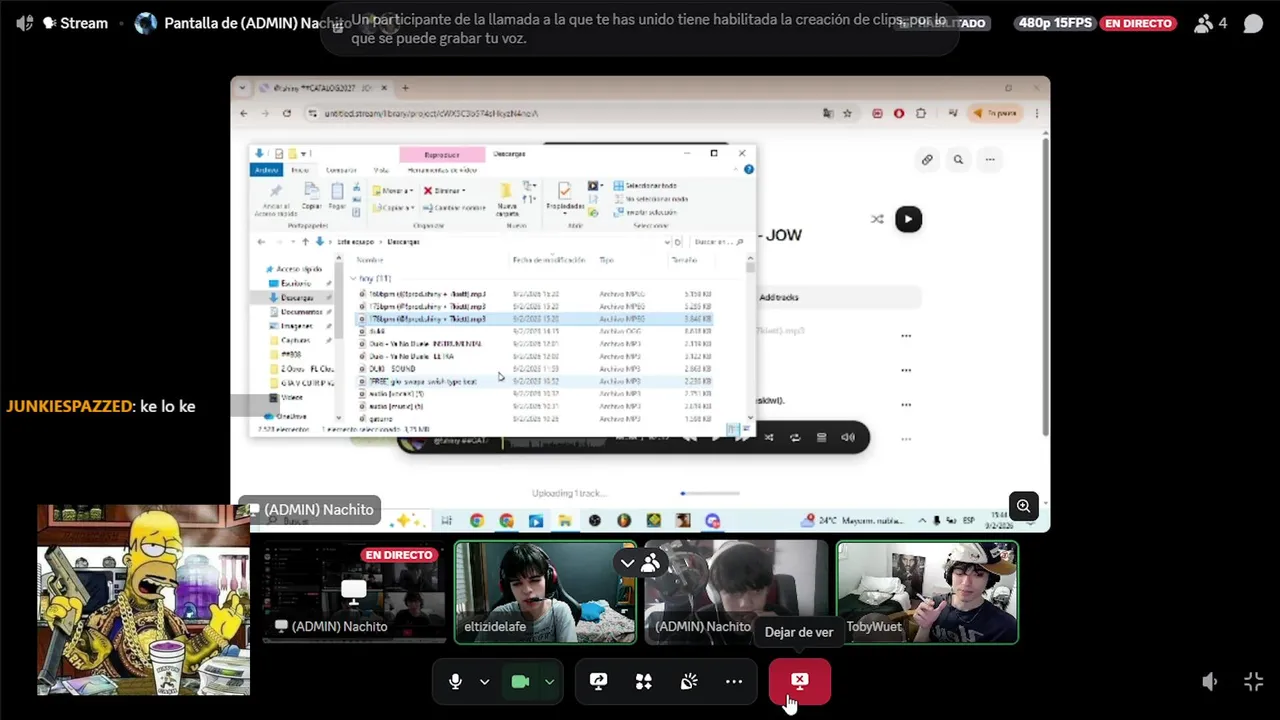The image size is (1280, 720).
Task: Toggle repeat in the streamed player bar
Action: click(x=795, y=437)
